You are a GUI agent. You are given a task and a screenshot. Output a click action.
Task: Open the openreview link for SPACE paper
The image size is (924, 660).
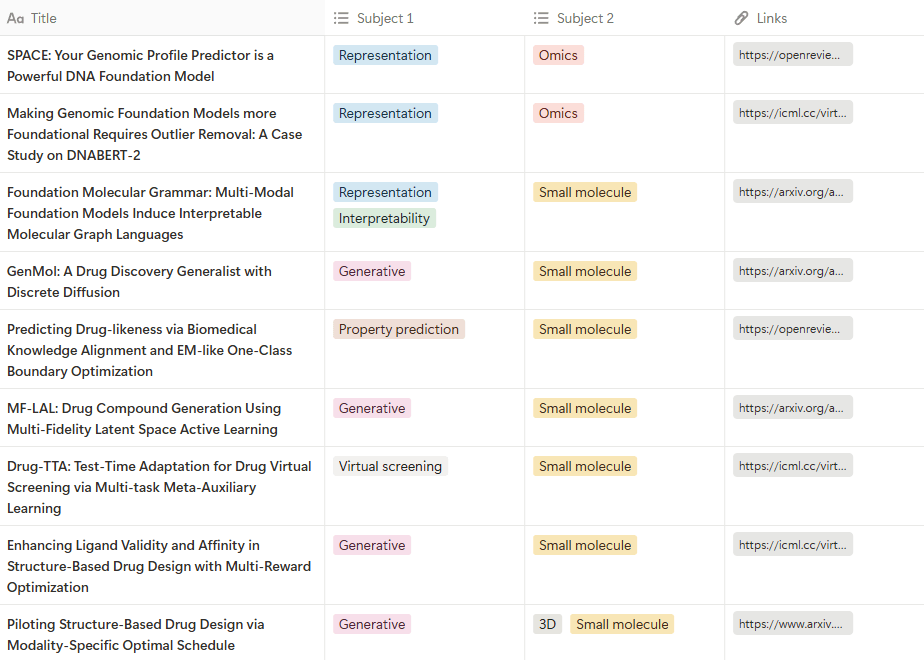click(793, 54)
